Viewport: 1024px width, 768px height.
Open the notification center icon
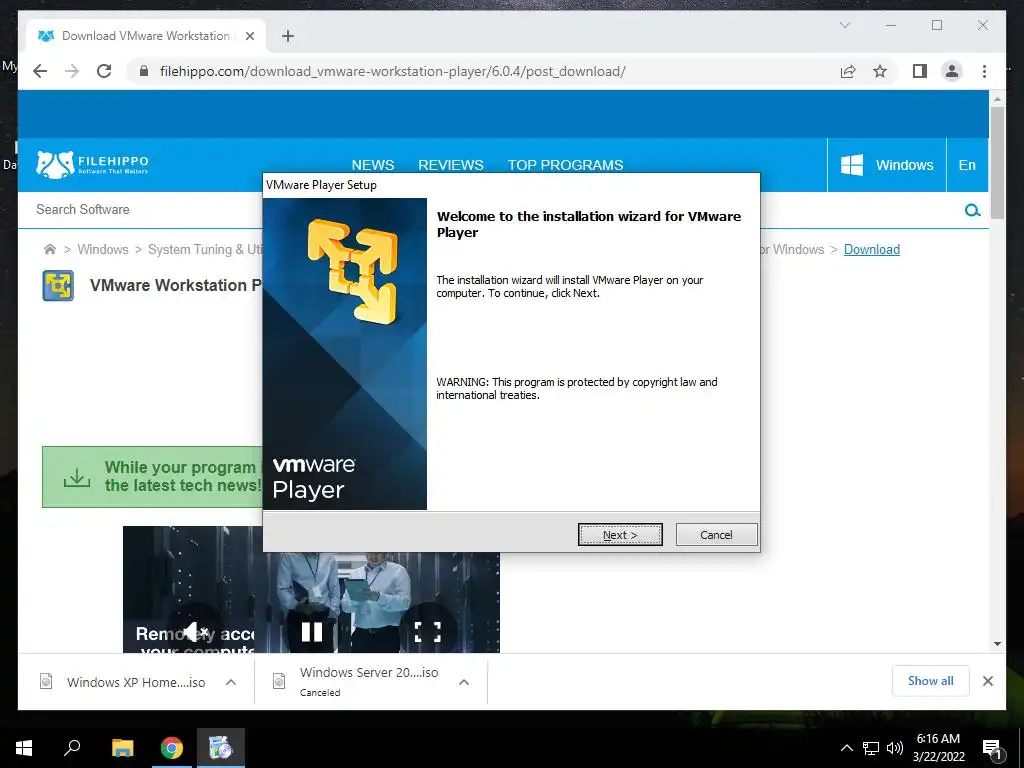click(992, 748)
